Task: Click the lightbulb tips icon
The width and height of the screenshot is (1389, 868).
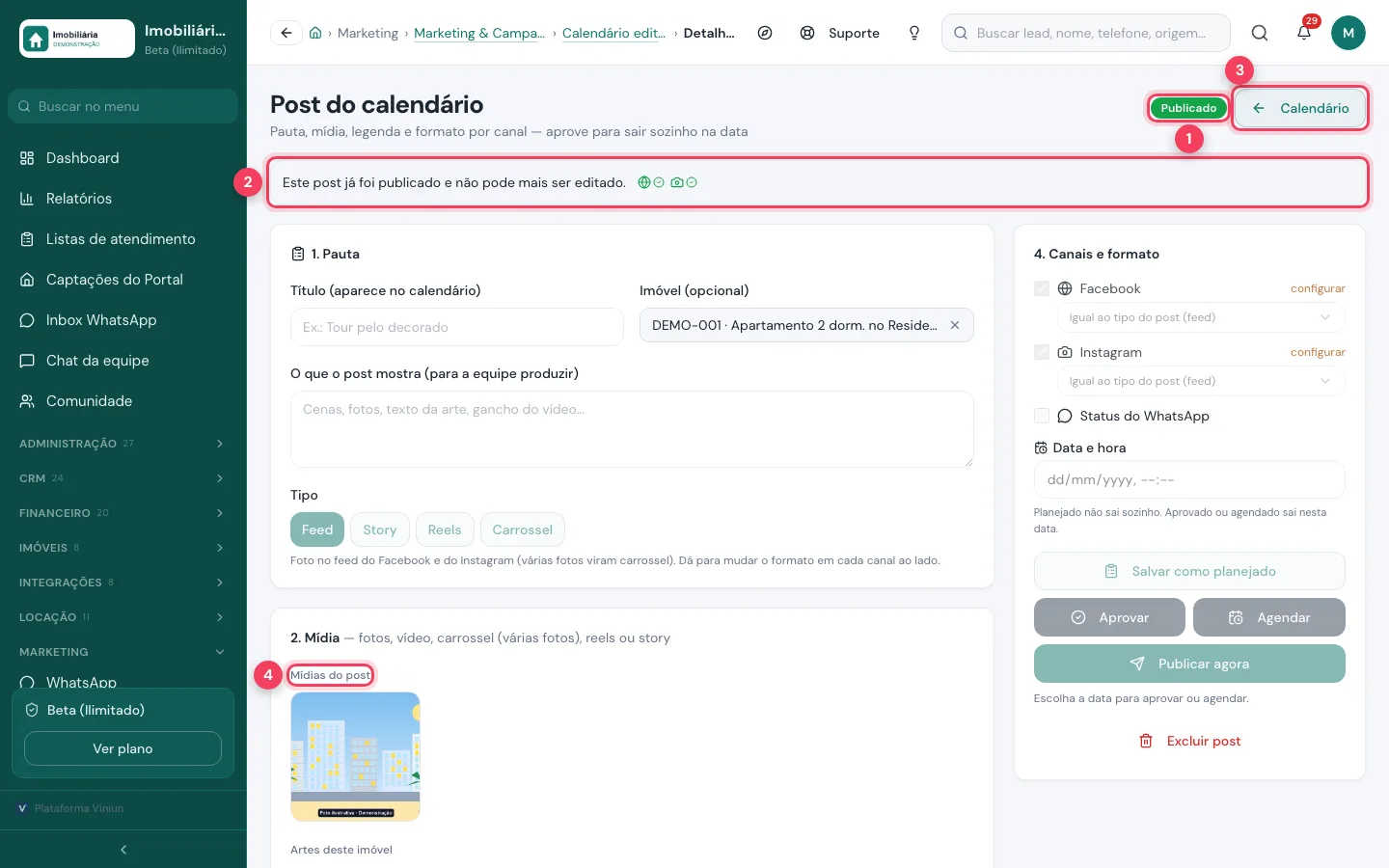Action: [x=914, y=33]
